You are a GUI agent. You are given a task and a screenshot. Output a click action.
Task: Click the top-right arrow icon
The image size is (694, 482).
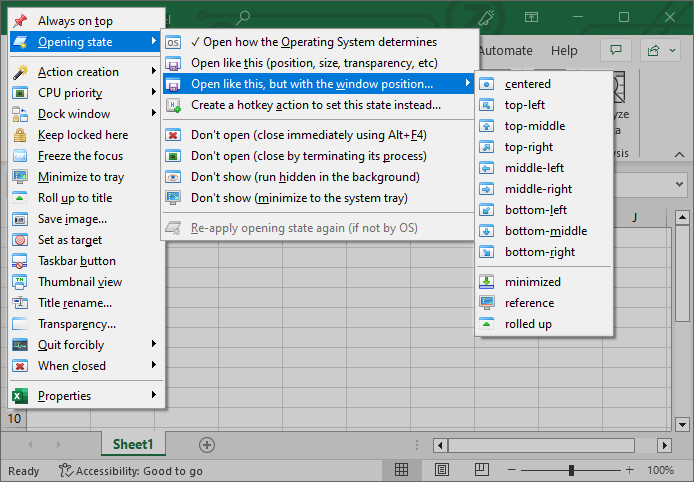coord(486,147)
